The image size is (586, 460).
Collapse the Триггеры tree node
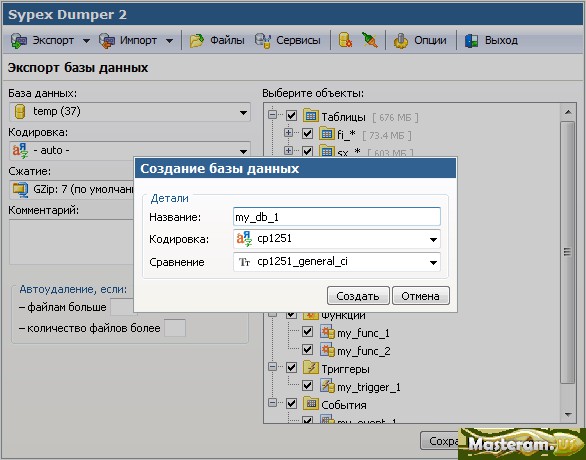click(273, 367)
